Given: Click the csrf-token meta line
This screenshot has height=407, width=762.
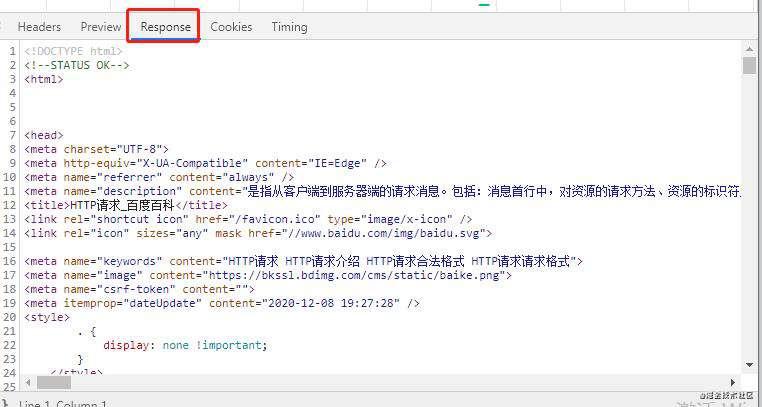Looking at the screenshot, I should point(139,289).
